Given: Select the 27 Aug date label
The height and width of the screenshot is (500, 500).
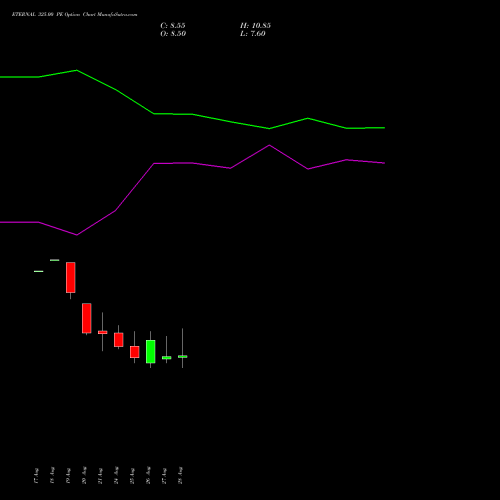Looking at the screenshot, I should pos(164,475).
